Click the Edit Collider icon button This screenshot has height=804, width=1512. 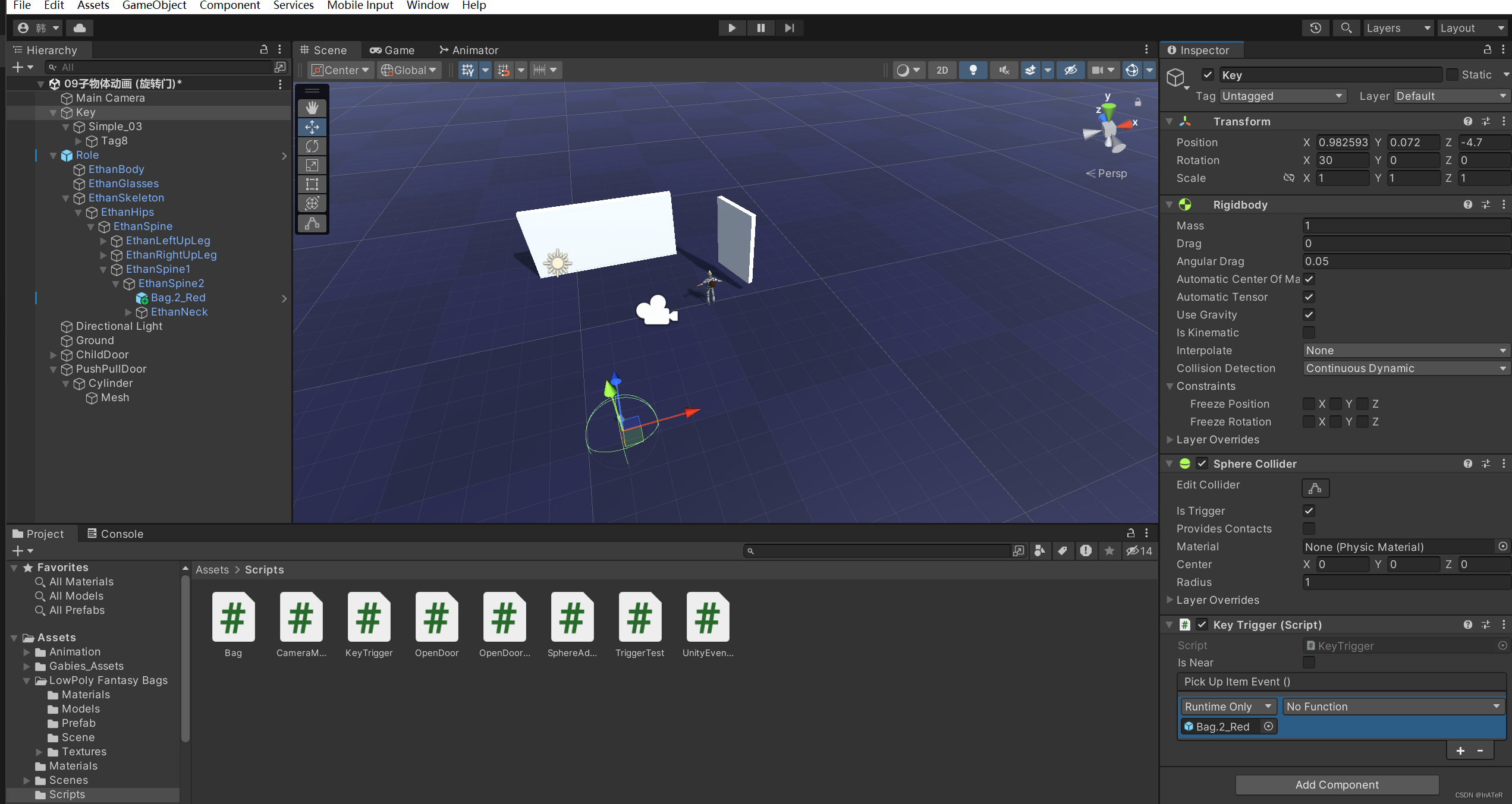click(x=1315, y=488)
